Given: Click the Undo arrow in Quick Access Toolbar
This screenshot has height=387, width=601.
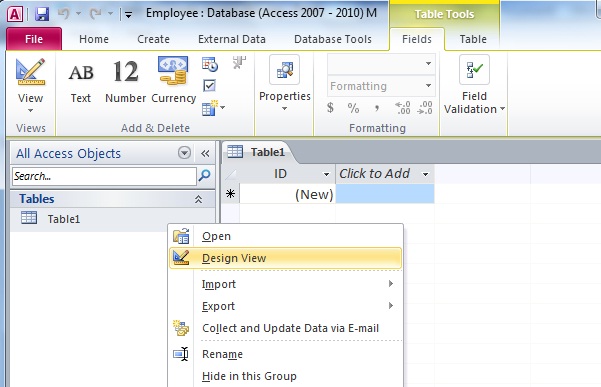Looking at the screenshot, I should [64, 14].
